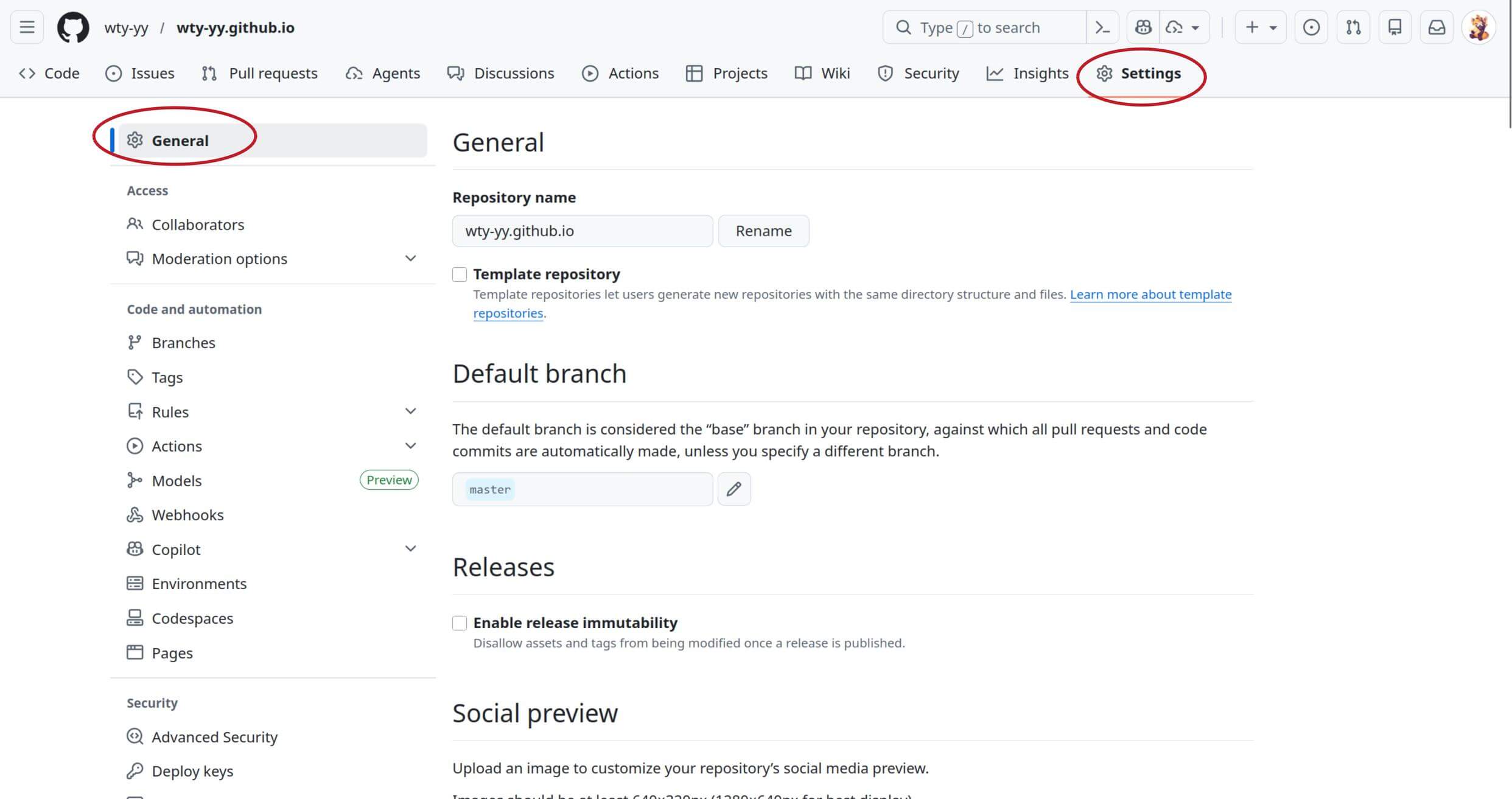The width and height of the screenshot is (1512, 799).
Task: Open Deploy keys settings
Action: pyautogui.click(x=273, y=771)
